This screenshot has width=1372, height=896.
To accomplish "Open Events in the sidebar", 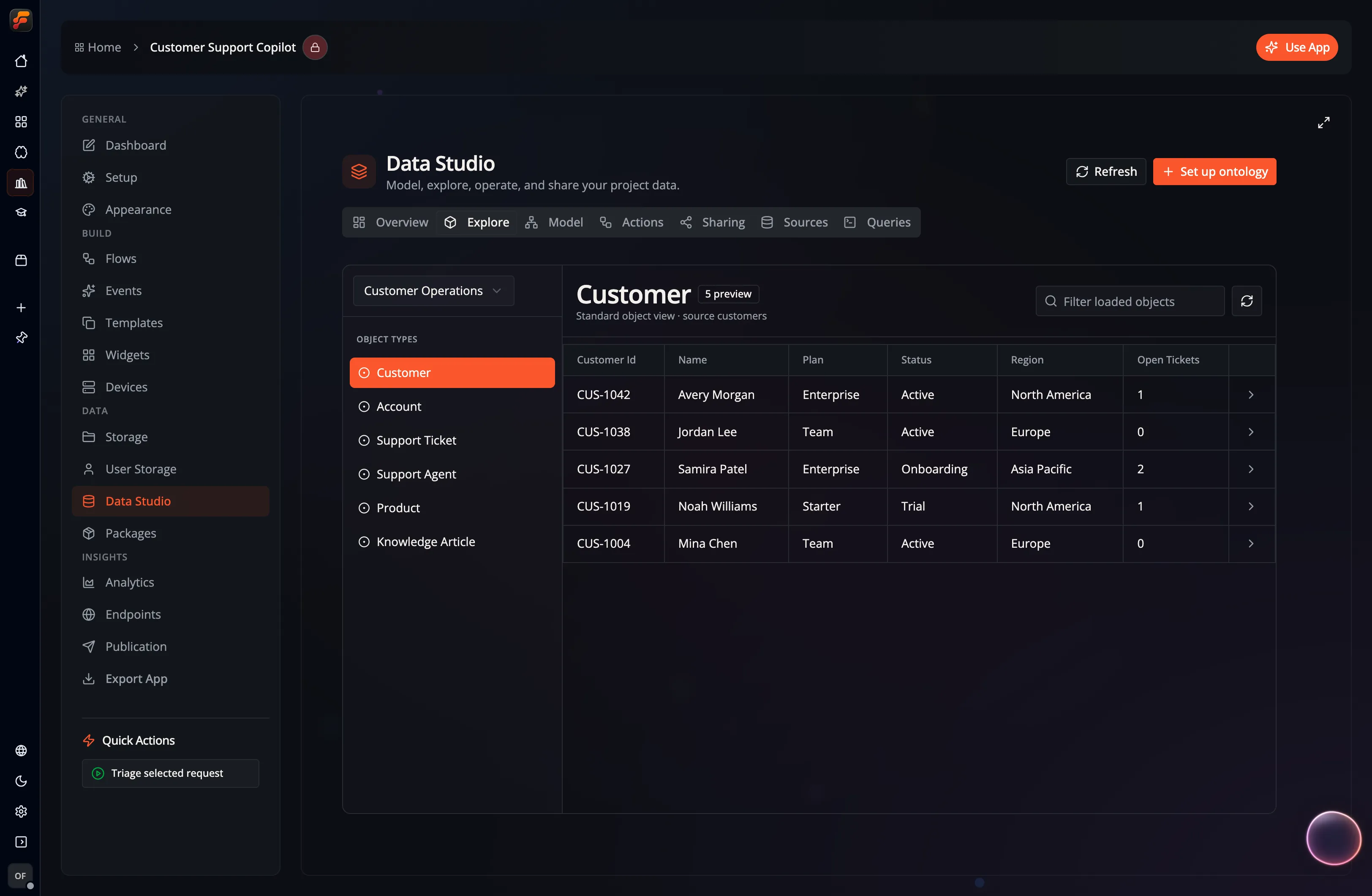I will tap(171, 291).
